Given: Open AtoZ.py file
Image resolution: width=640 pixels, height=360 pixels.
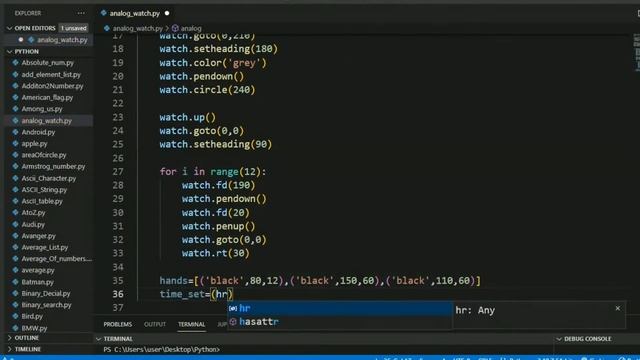Looking at the screenshot, I should [x=33, y=213].
